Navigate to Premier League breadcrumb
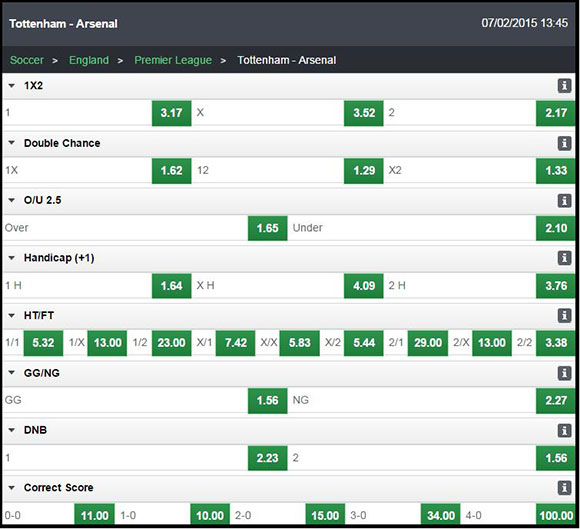 [x=173, y=60]
